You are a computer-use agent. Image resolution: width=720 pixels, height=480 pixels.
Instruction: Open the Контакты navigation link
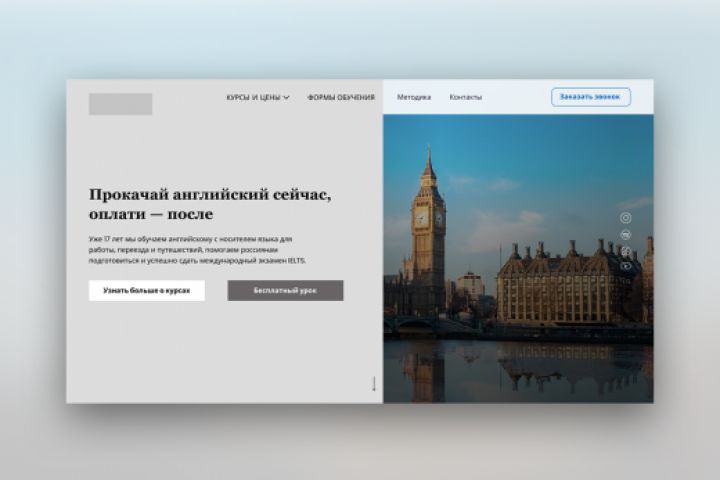pyautogui.click(x=466, y=97)
